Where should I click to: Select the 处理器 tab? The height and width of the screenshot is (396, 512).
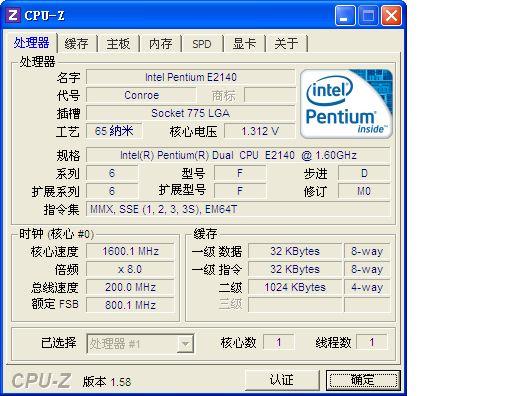[x=32, y=43]
